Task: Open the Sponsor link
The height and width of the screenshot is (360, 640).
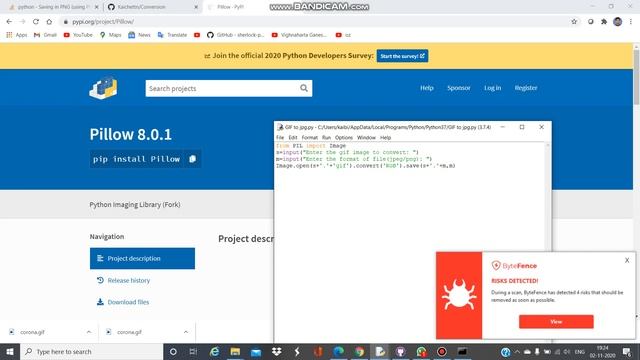Action: (458, 88)
